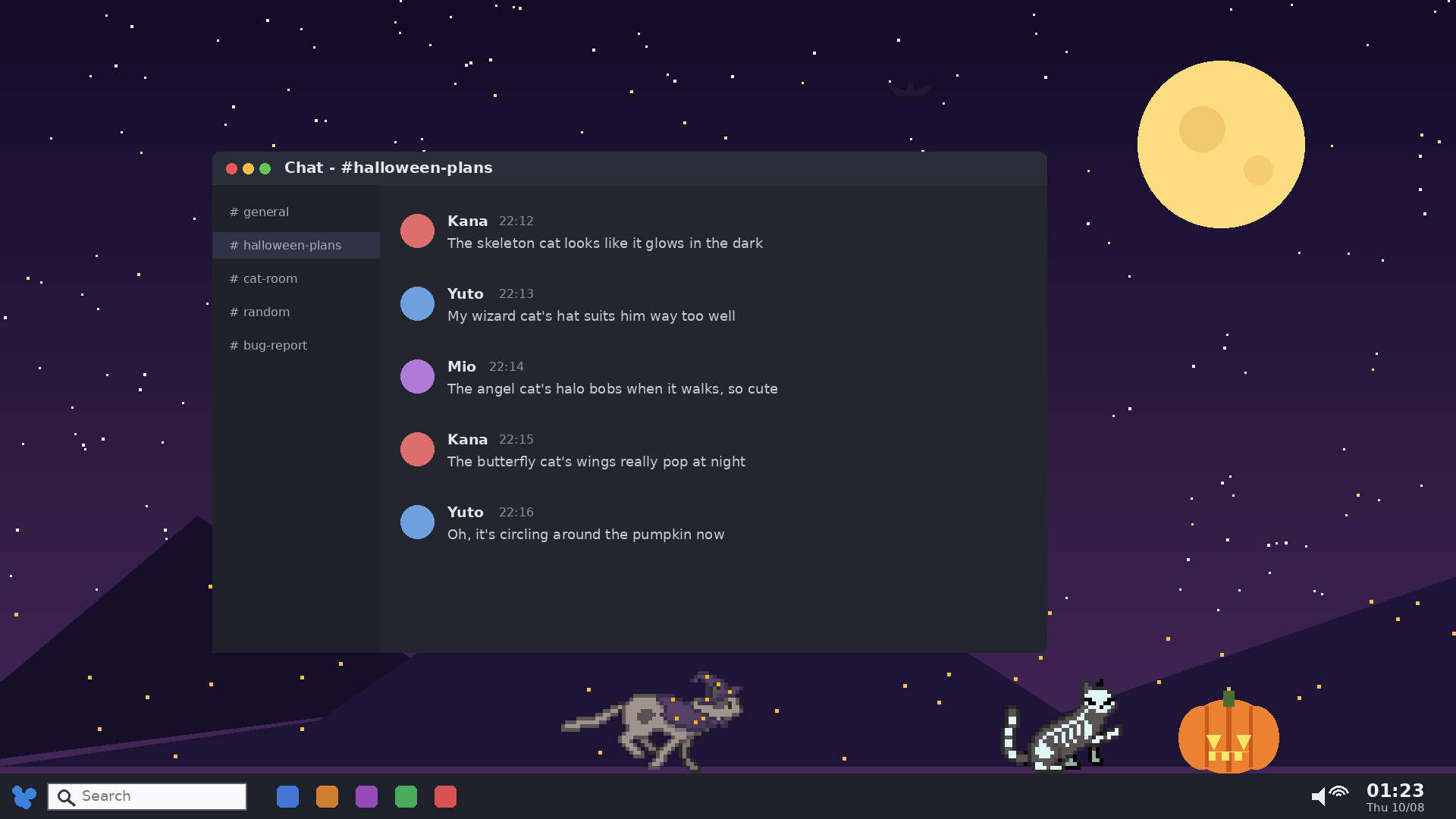The height and width of the screenshot is (819, 1456).
Task: Click Kana's avatar on the 22:12 message
Action: pos(417,231)
